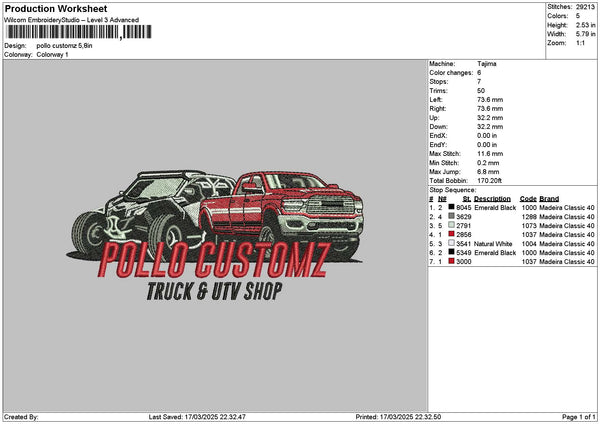The width and height of the screenshot is (600, 424).
Task: Click the 'Stop Sequence:' heading
Action: [x=453, y=190]
